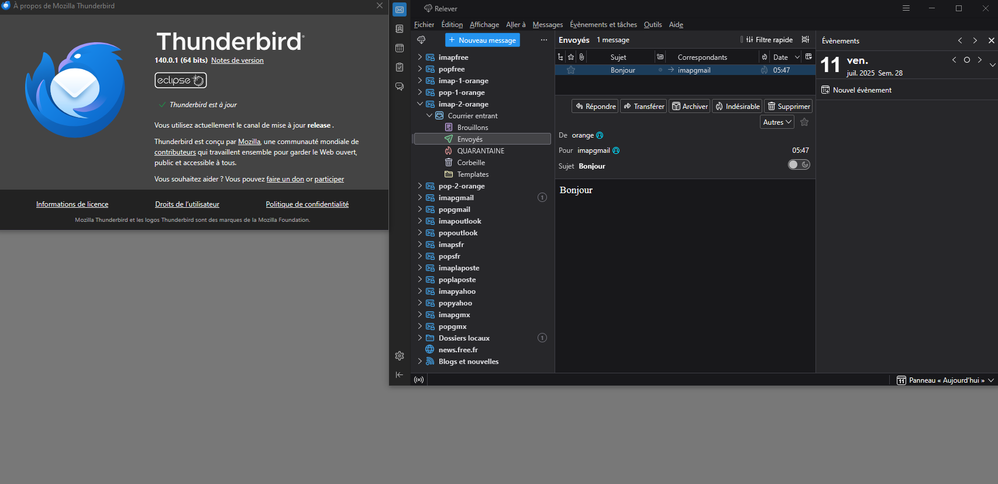Open the Outils menu
998x484 pixels.
point(652,24)
